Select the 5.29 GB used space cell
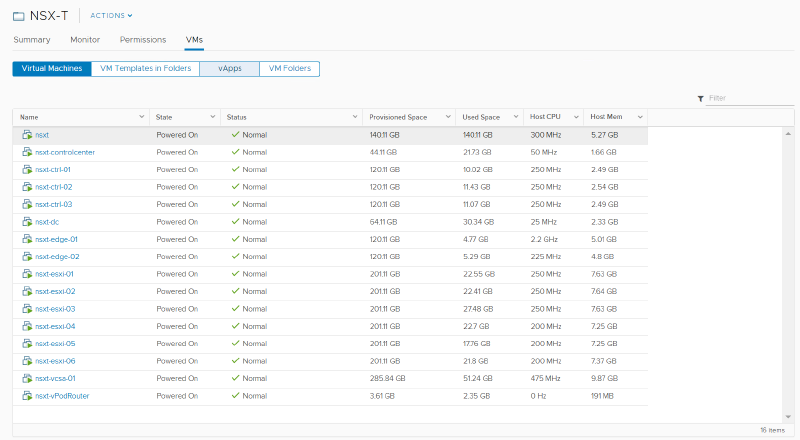The image size is (800, 440). coord(477,256)
